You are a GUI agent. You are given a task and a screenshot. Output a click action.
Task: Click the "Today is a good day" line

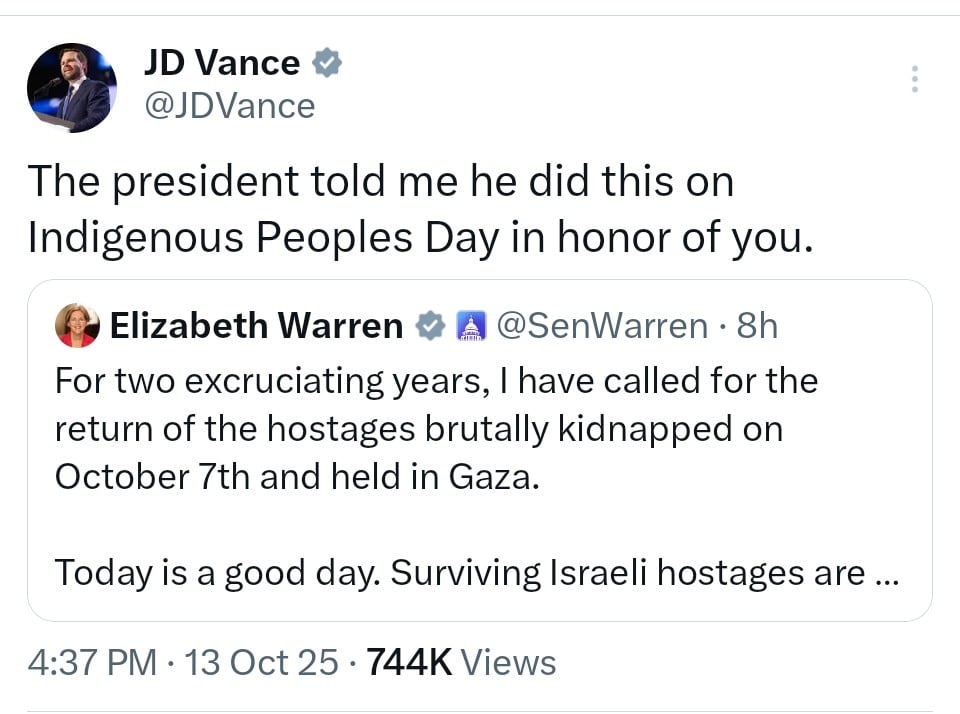click(458, 573)
